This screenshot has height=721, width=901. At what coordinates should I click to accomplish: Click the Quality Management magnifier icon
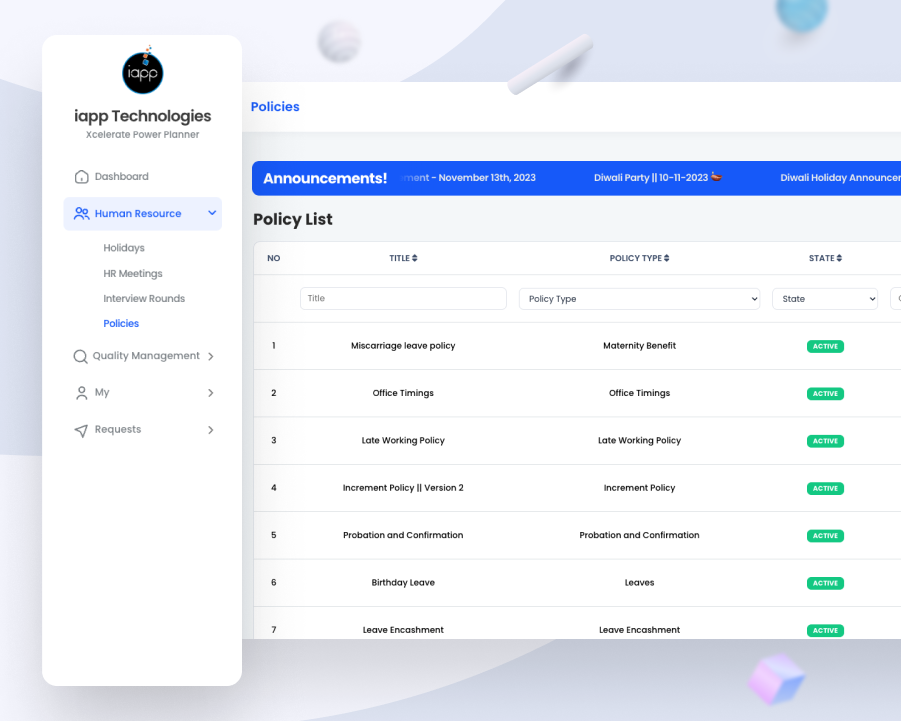(81, 356)
